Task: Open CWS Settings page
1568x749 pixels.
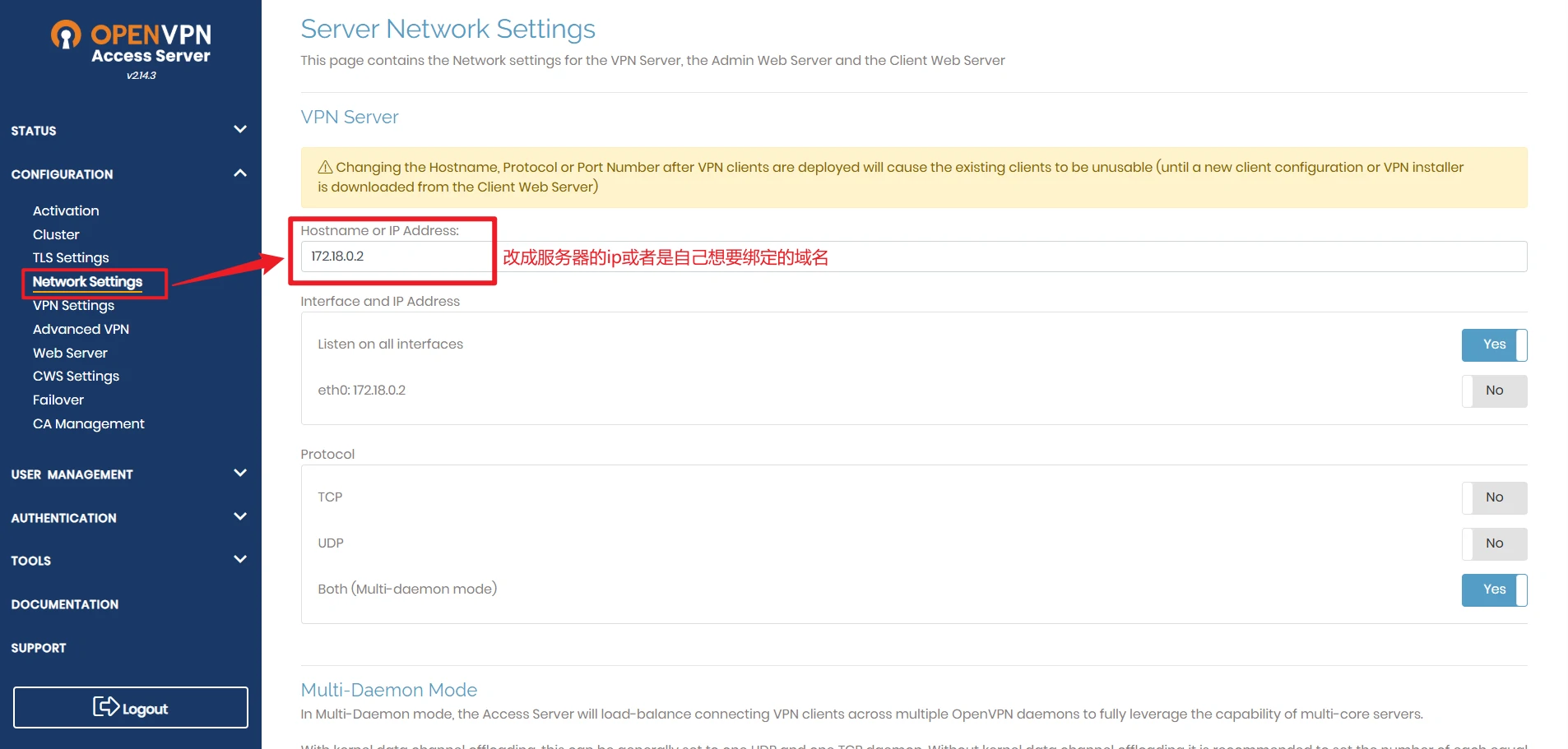Action: pyautogui.click(x=76, y=377)
